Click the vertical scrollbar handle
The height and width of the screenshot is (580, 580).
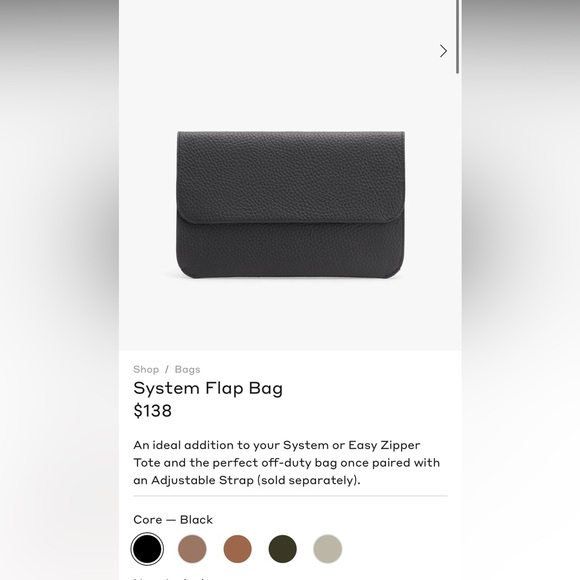[458, 36]
